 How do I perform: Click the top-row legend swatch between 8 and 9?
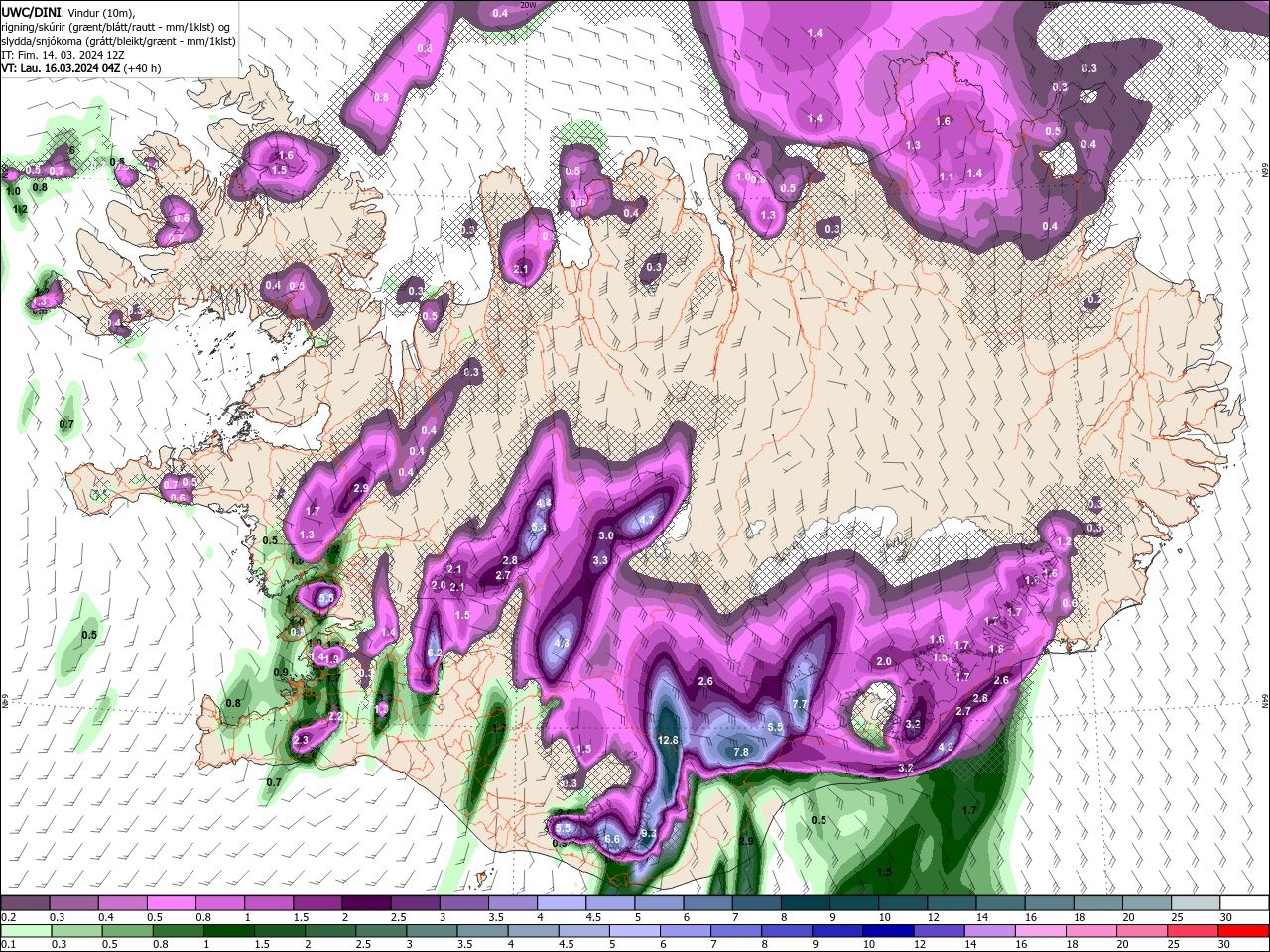(806, 903)
